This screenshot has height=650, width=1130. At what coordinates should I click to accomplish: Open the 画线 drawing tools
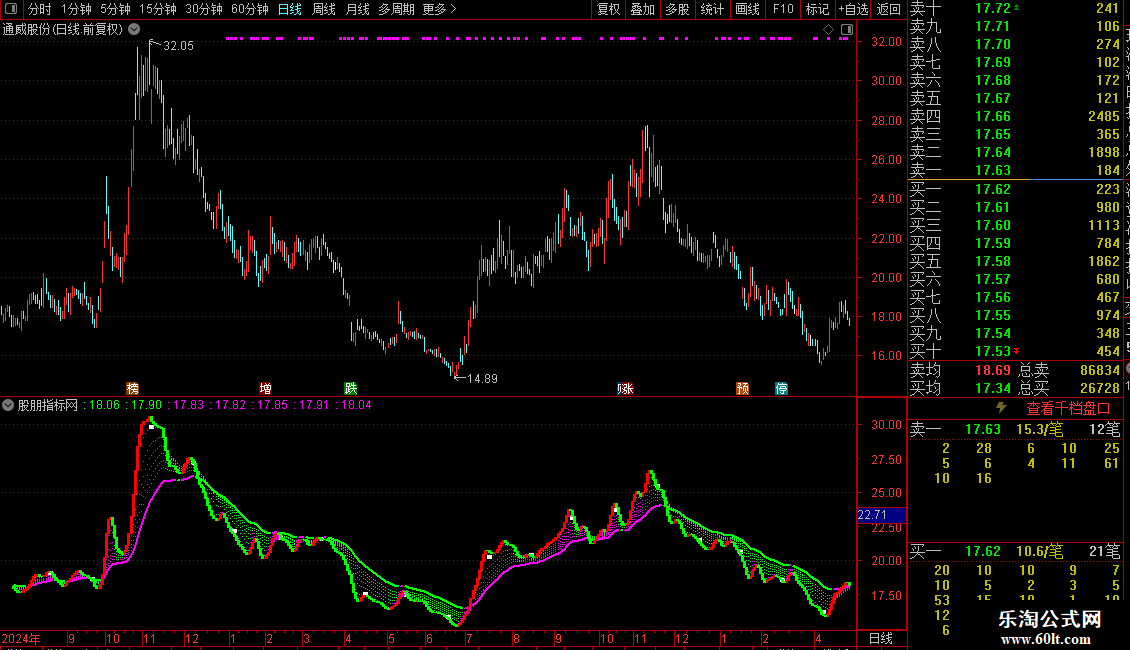[x=747, y=9]
